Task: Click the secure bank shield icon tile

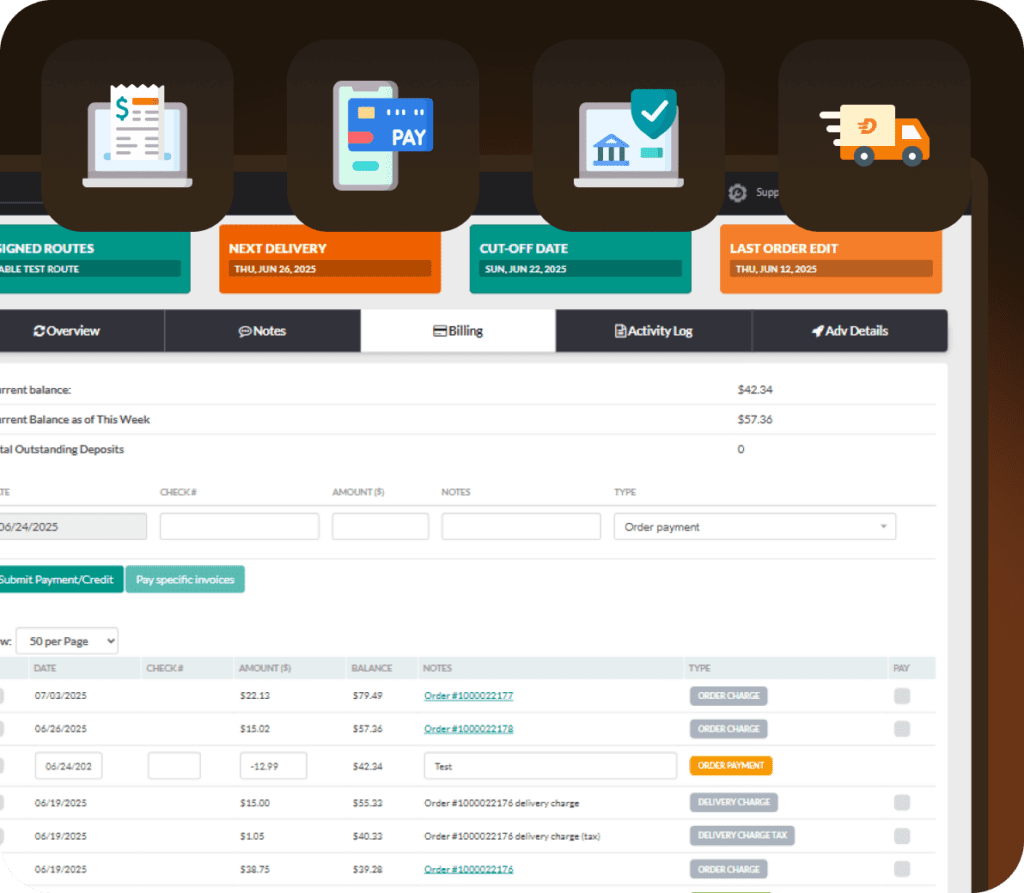Action: click(x=629, y=135)
